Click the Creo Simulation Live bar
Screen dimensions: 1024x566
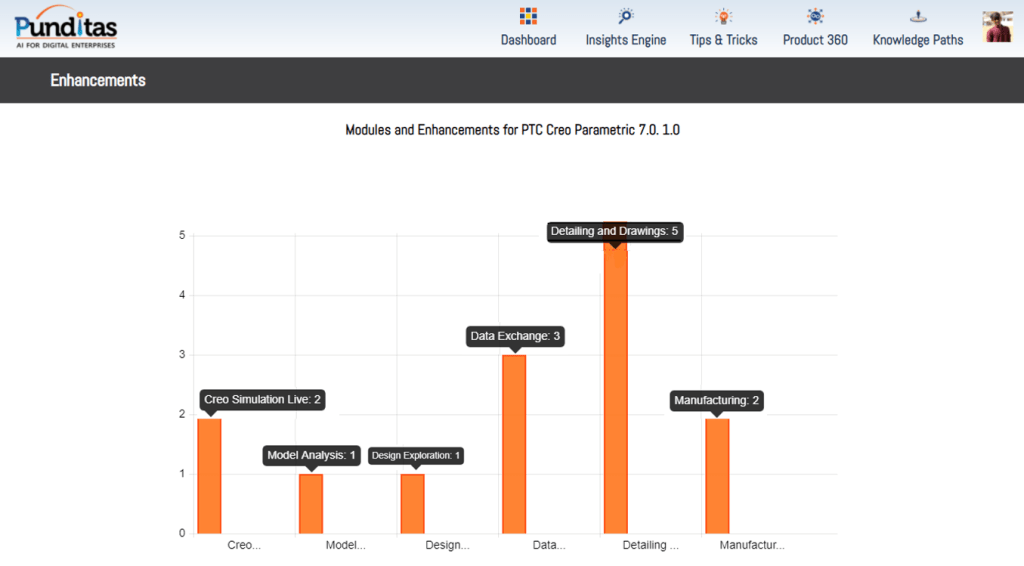point(209,476)
